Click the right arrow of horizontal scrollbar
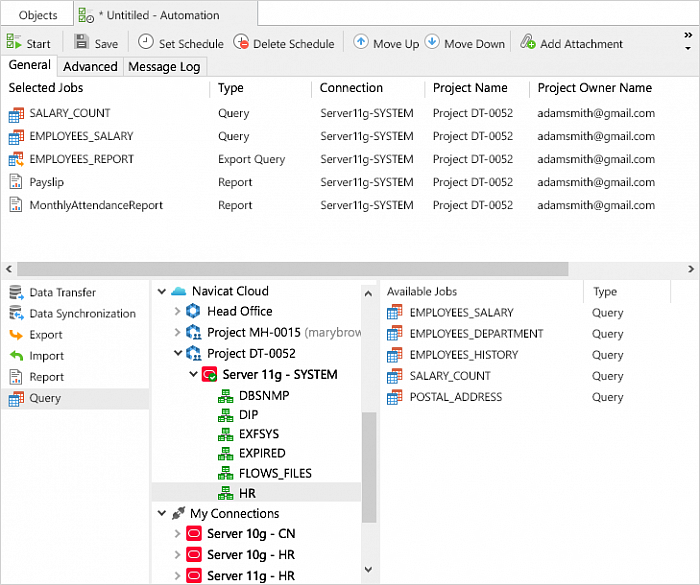 point(691,269)
